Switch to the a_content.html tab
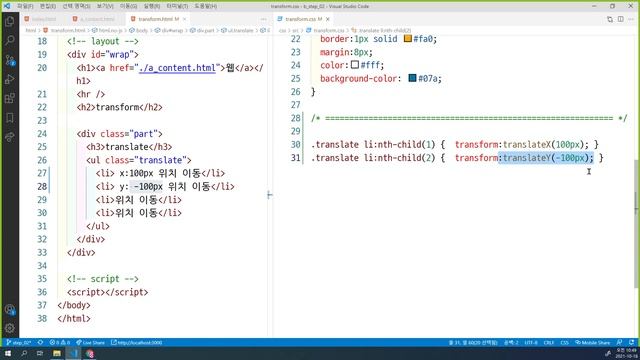Viewport: 640px width, 360px height. click(97, 19)
